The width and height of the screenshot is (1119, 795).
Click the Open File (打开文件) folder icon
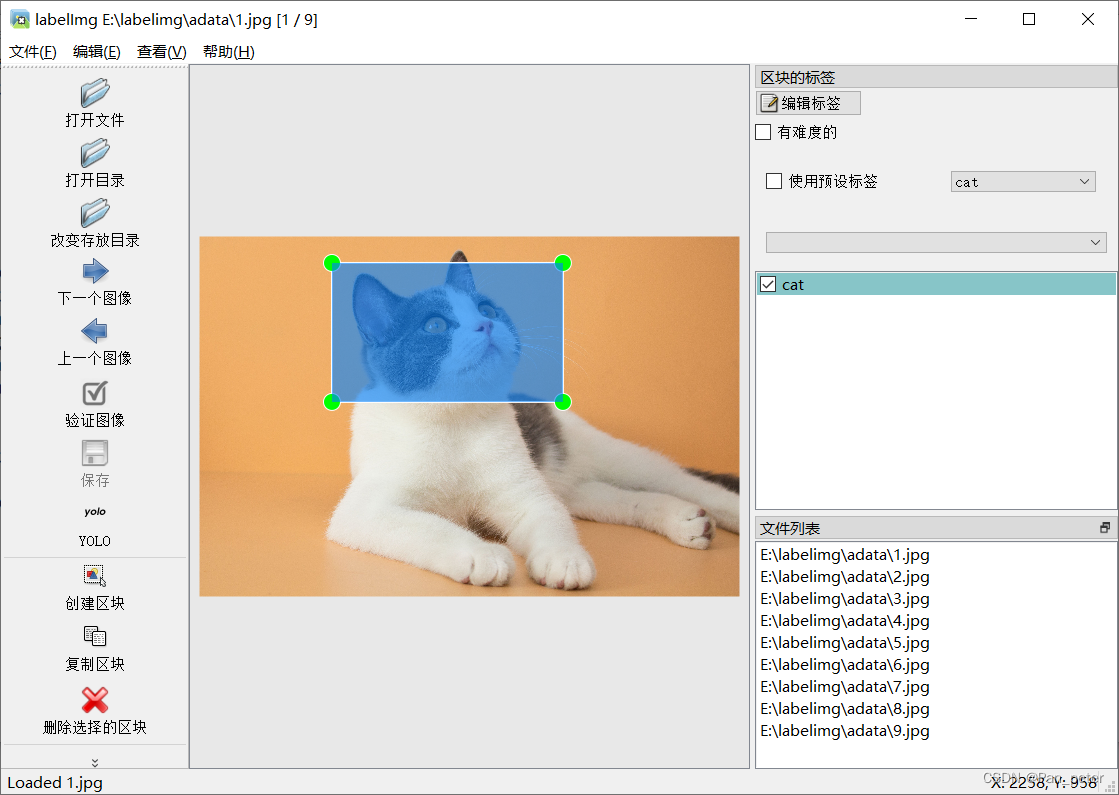[x=95, y=93]
